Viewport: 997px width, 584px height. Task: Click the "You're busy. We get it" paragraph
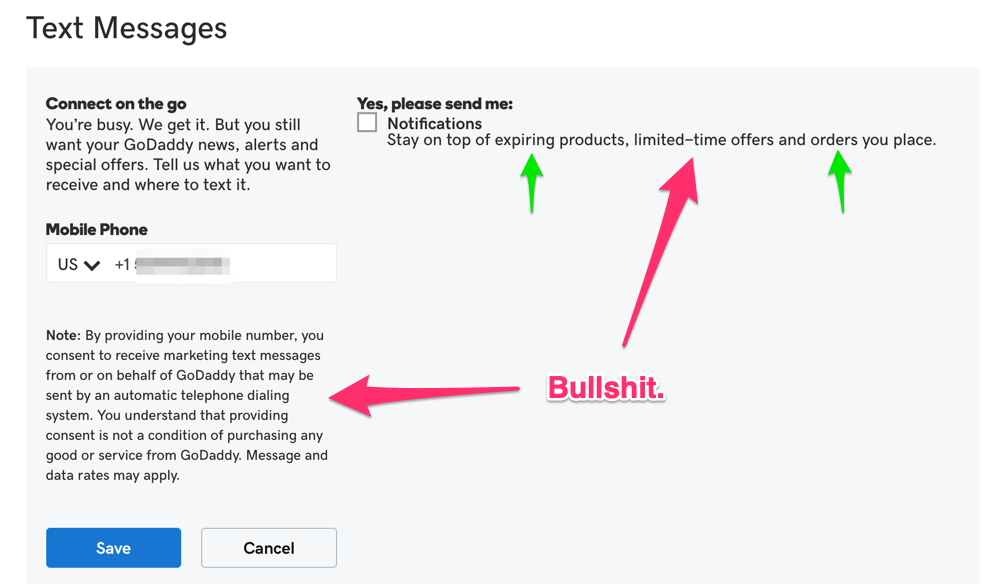pos(188,155)
